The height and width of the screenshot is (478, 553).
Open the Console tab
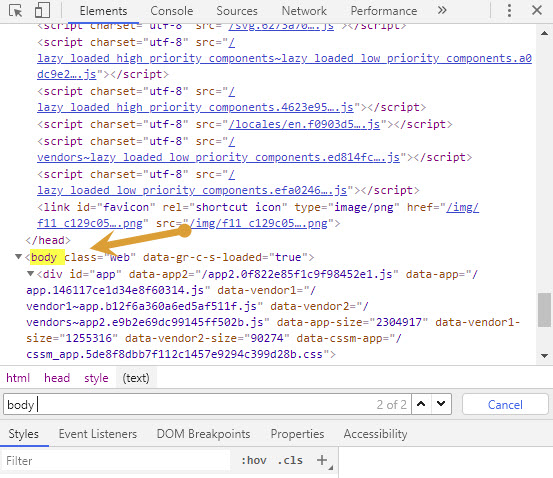tap(172, 11)
